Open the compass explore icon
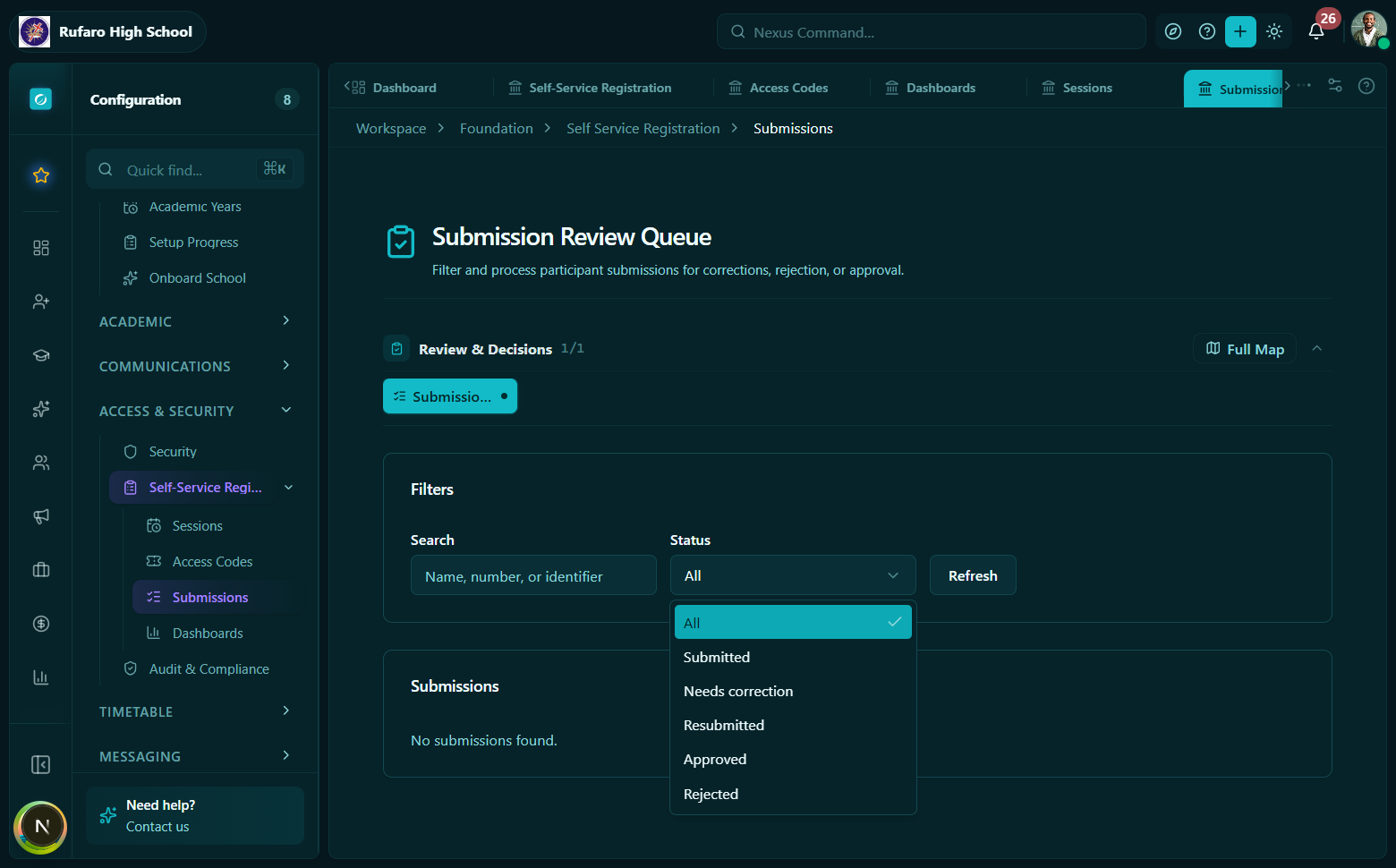This screenshot has height=868, width=1396. coord(1173,32)
